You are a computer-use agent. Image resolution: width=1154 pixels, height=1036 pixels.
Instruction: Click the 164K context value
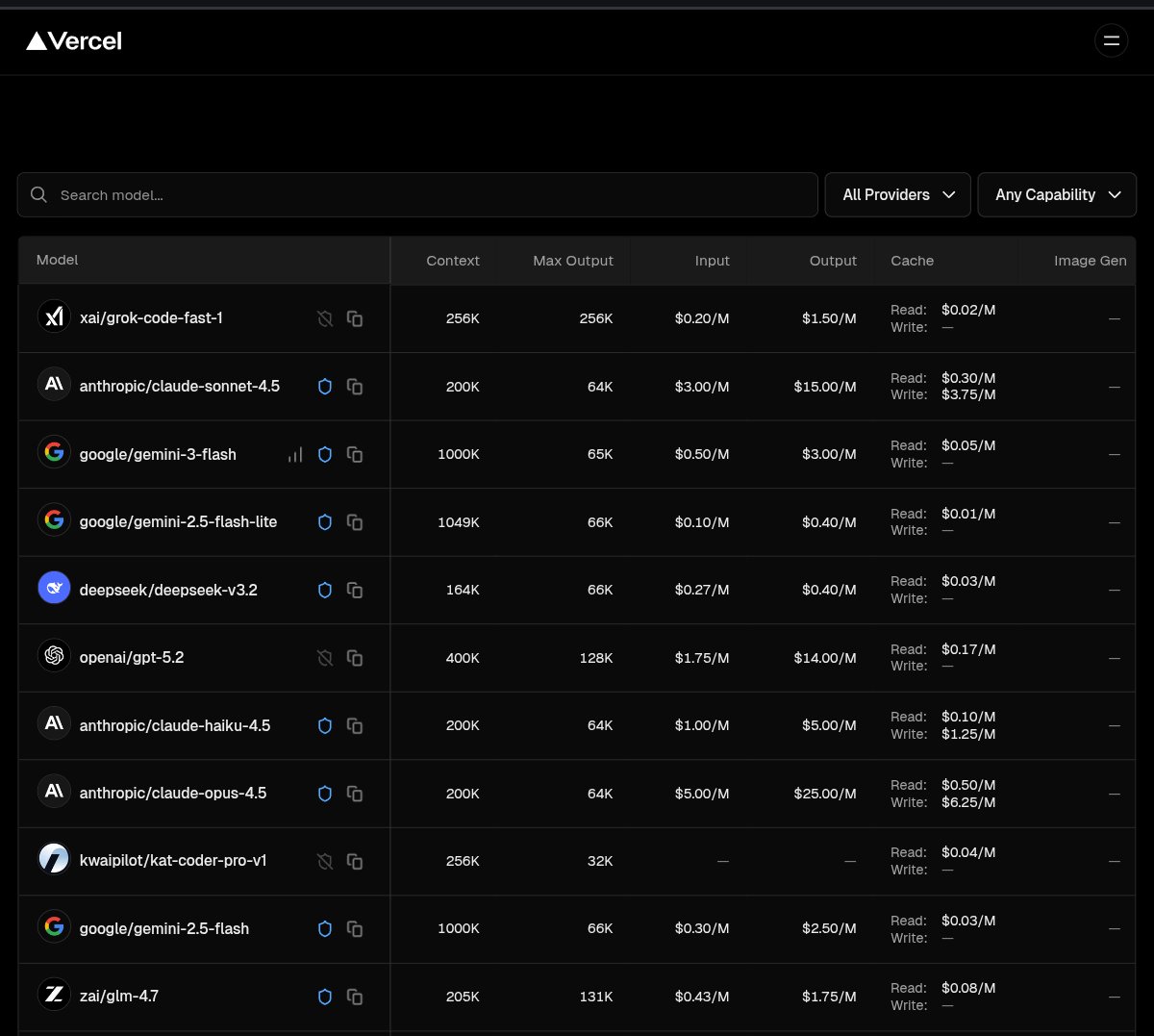pos(463,590)
